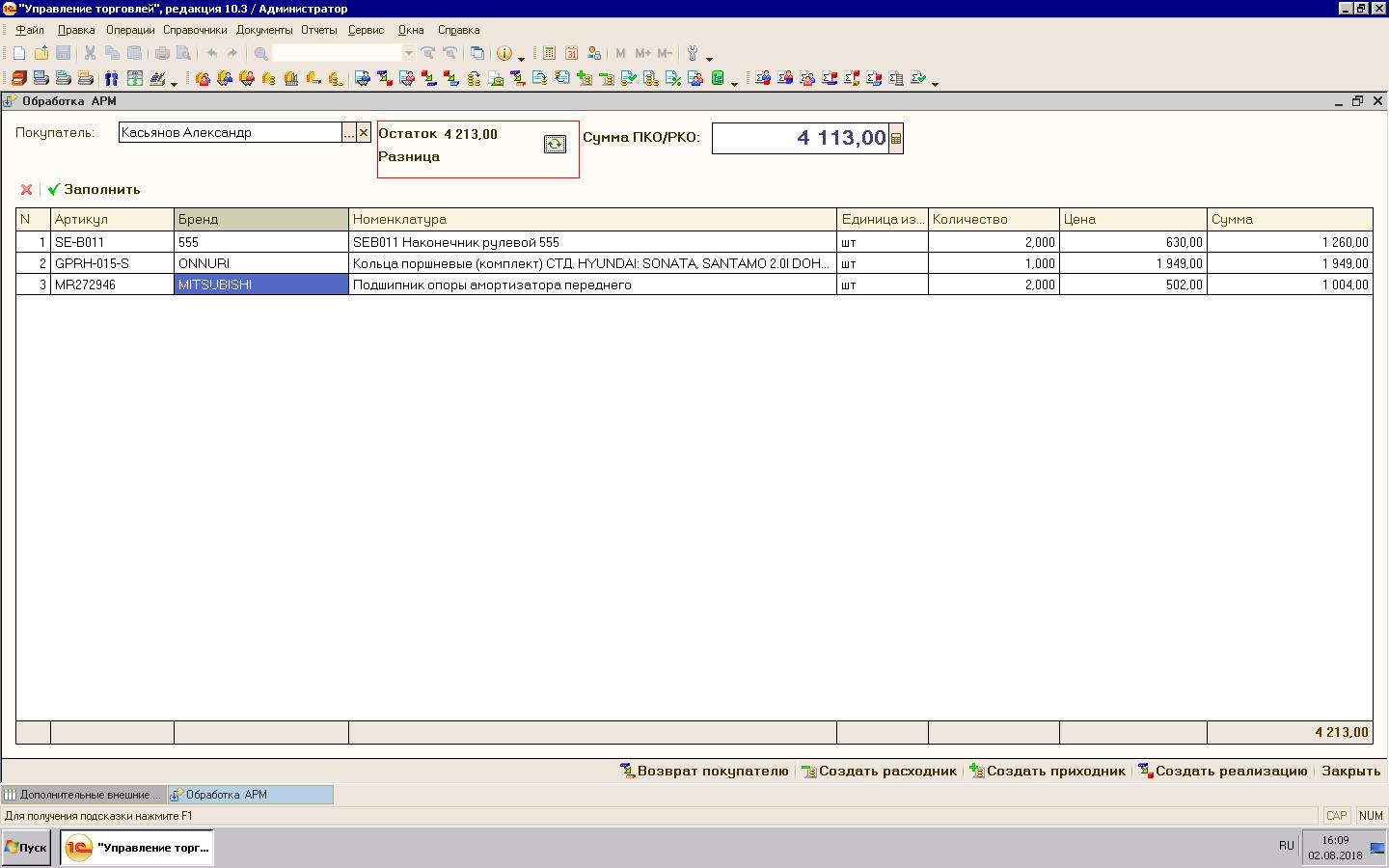1389x868 pixels.
Task: Open buyer selection with the ellipsis button
Action: pyautogui.click(x=348, y=133)
